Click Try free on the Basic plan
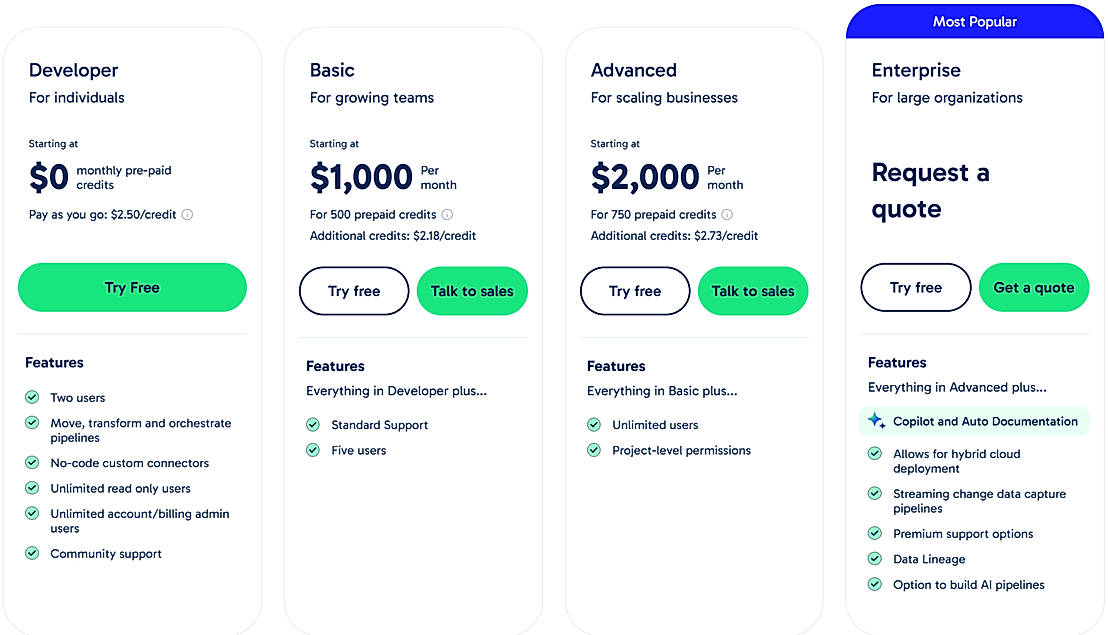 (354, 291)
